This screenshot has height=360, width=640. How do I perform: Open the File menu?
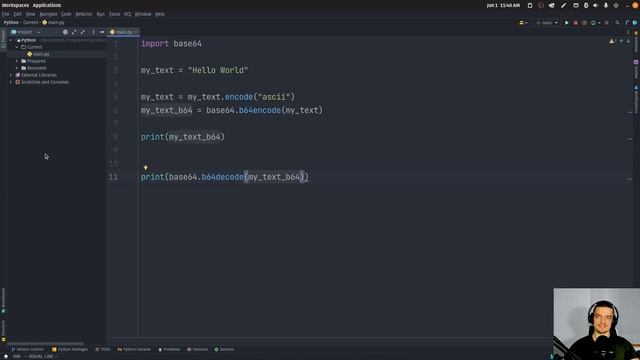point(6,14)
